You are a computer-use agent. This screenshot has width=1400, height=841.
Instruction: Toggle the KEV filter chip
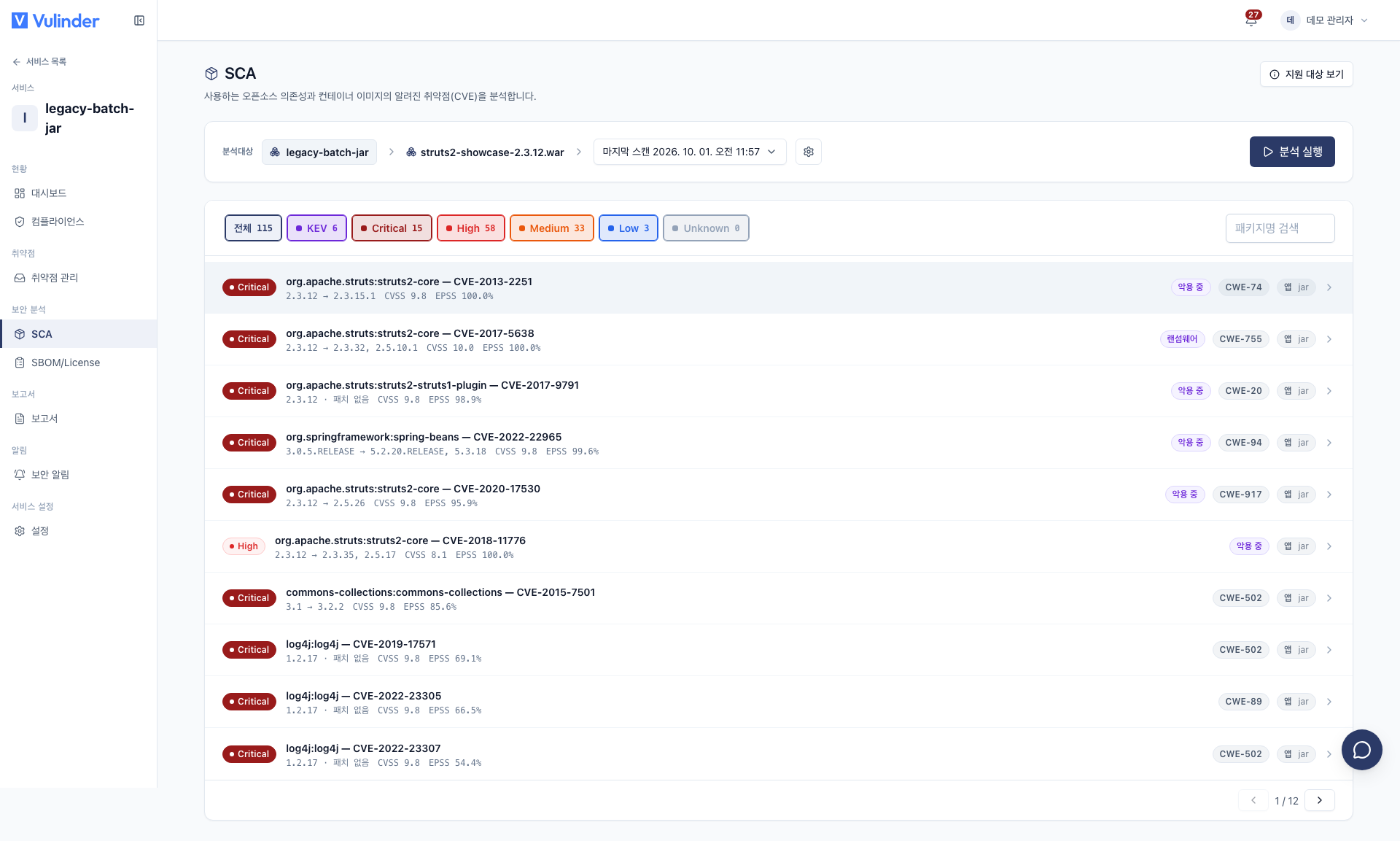(x=316, y=228)
